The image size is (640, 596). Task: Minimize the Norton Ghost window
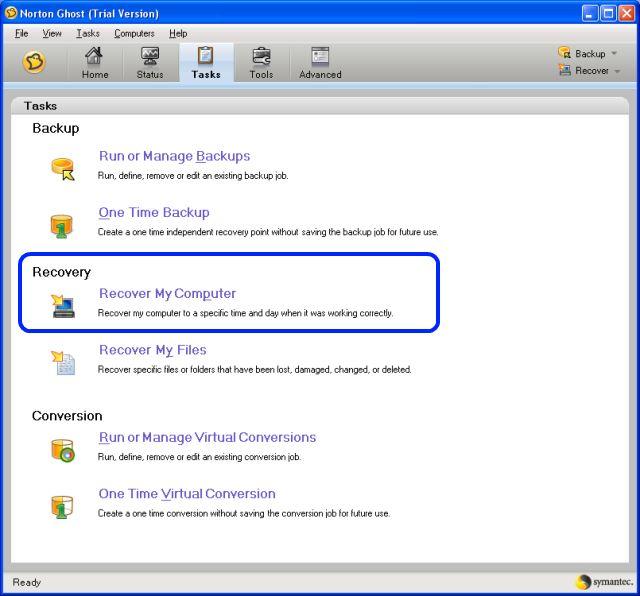pos(589,13)
